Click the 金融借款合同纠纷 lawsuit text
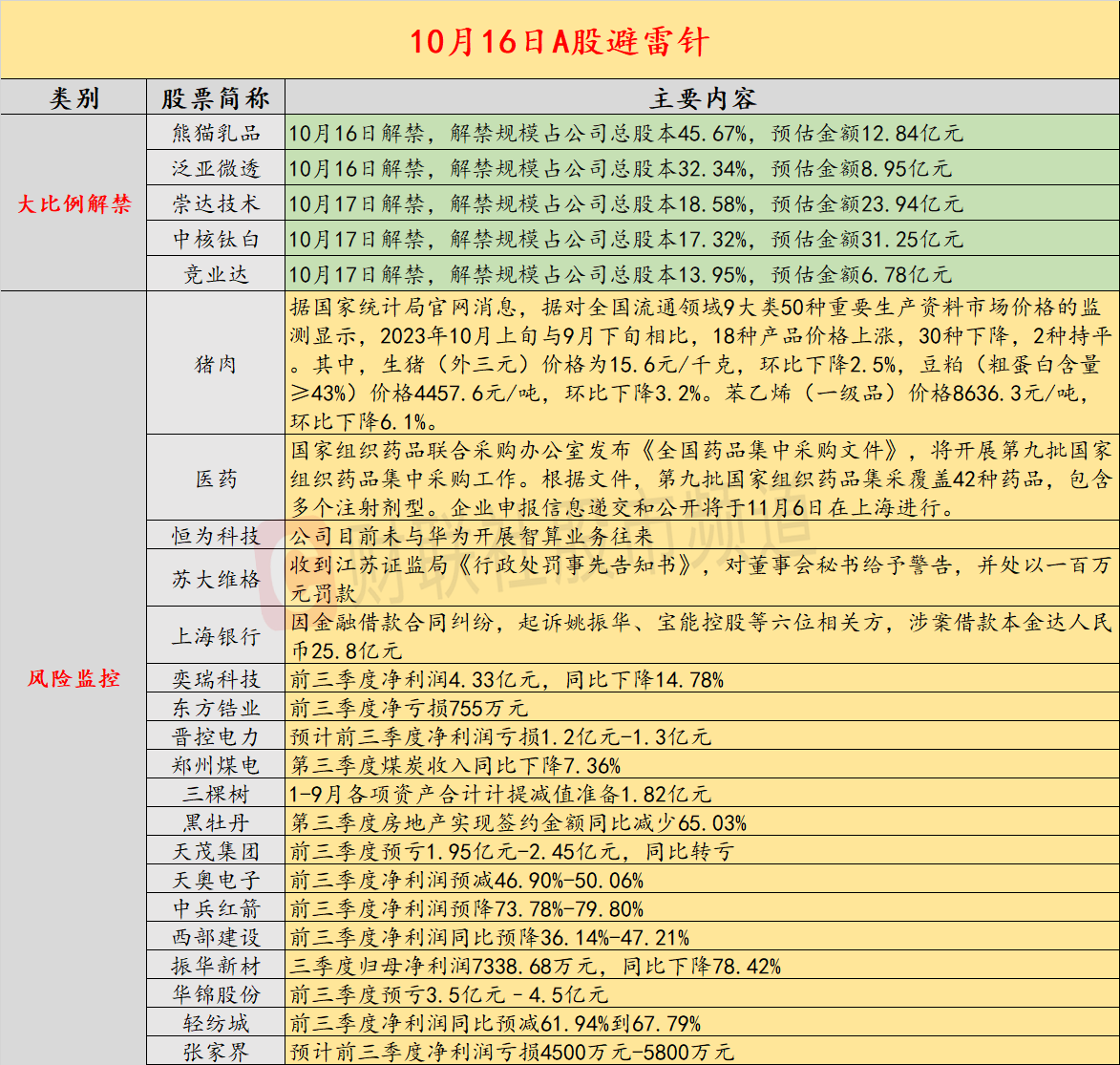This screenshot has width=1120, height=1065. [x=702, y=635]
